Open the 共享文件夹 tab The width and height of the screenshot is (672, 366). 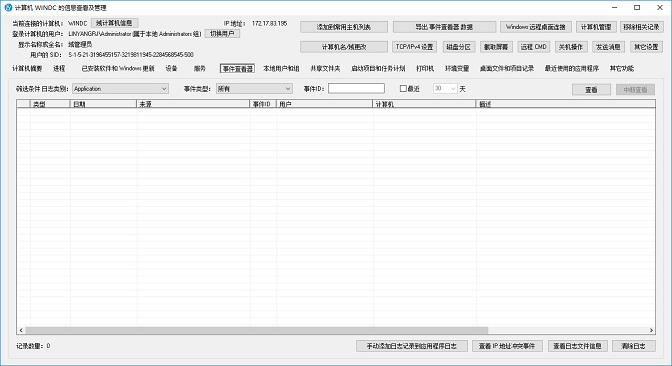point(325,69)
